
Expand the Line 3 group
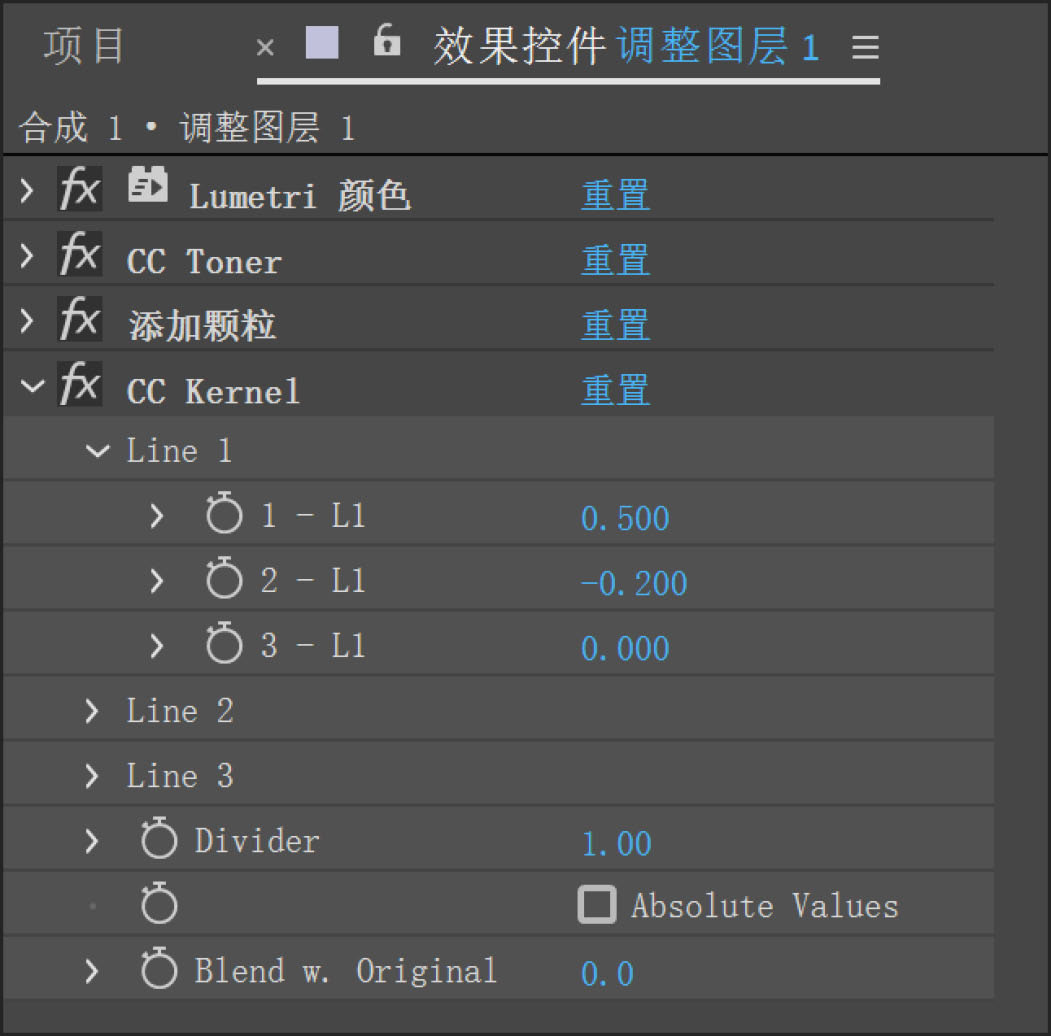click(93, 776)
